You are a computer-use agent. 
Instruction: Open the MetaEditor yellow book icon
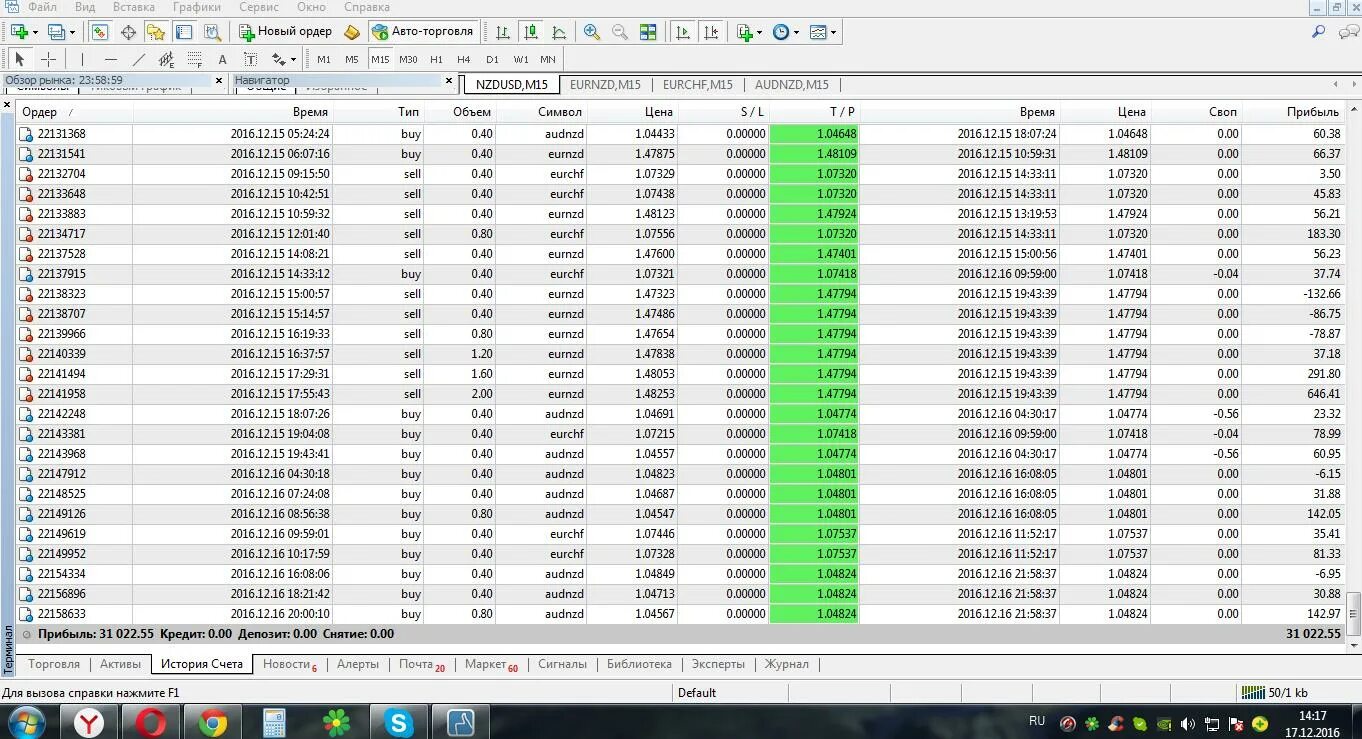click(x=352, y=32)
